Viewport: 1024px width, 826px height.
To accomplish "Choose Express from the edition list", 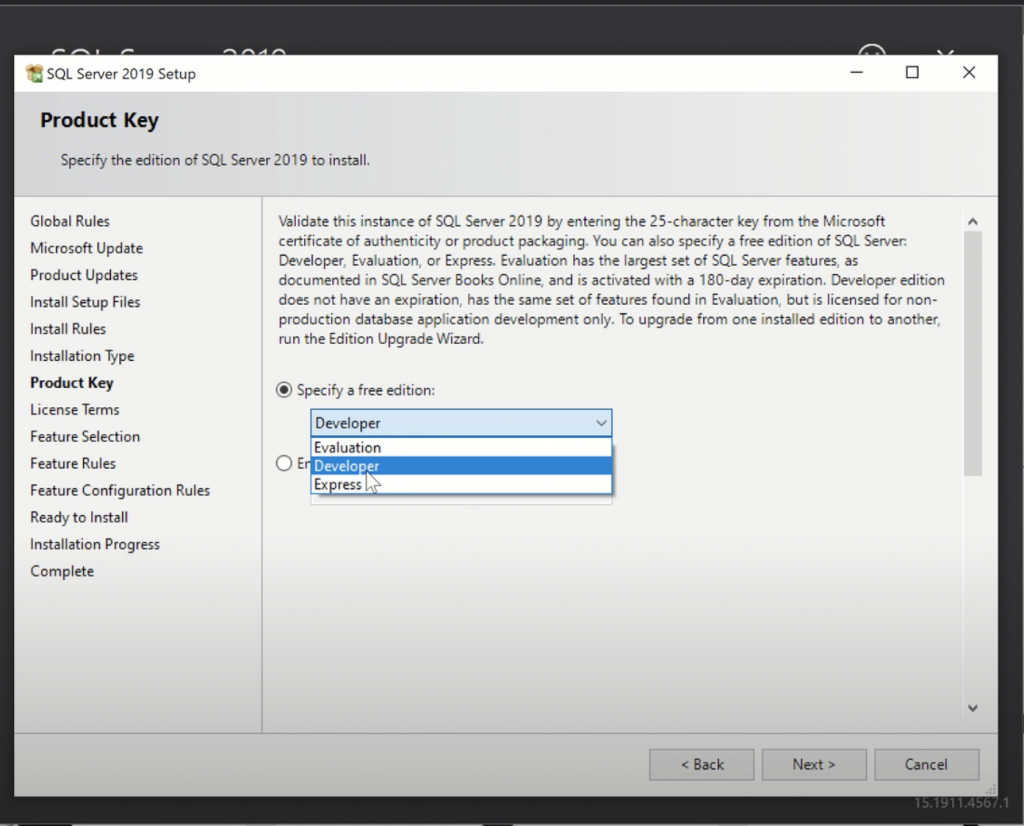I will [461, 484].
